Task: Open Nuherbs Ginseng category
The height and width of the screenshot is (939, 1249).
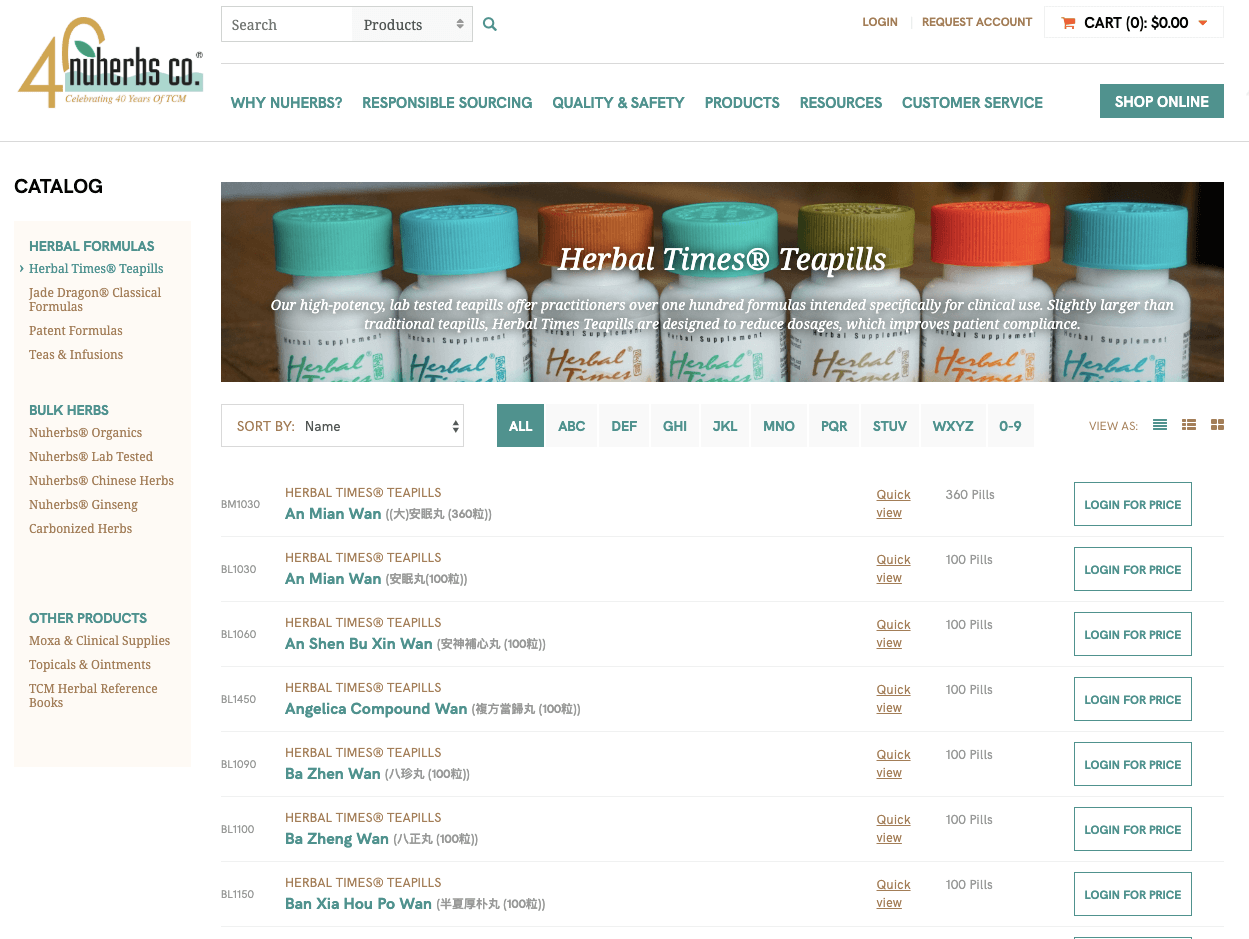Action: coord(84,505)
